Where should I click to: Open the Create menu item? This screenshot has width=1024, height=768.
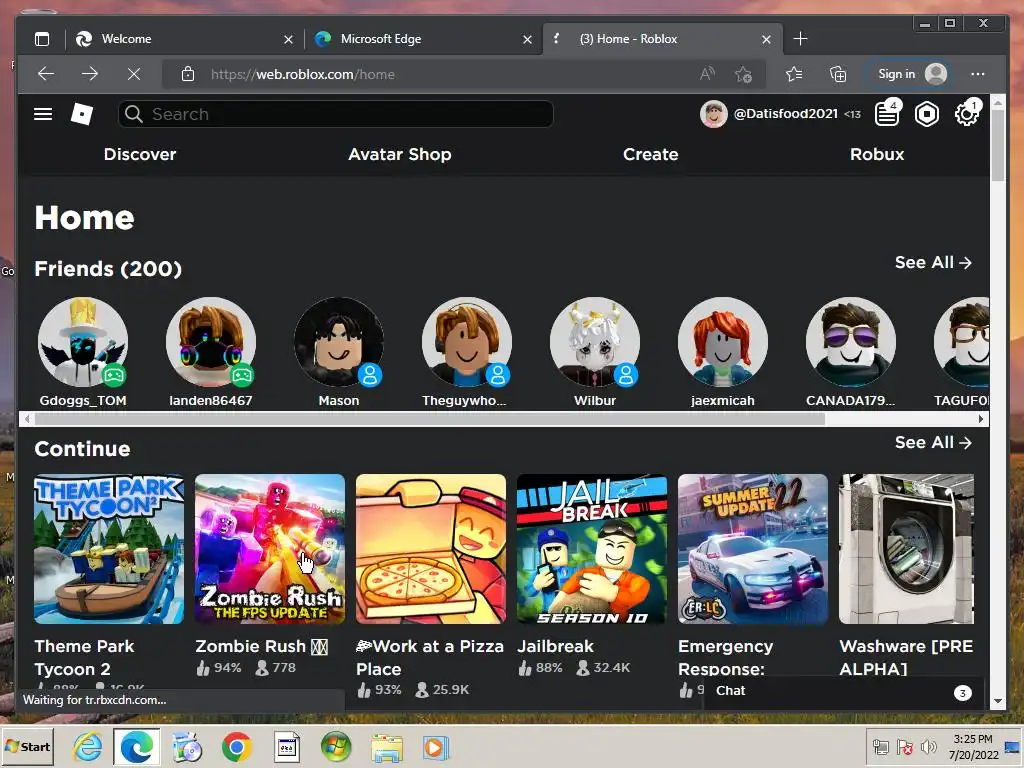tap(650, 154)
